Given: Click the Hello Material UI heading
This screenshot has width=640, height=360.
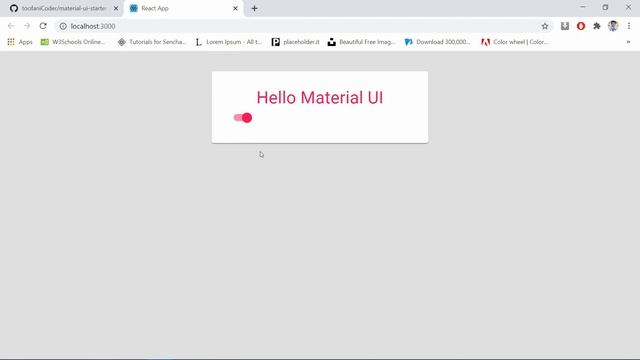Looking at the screenshot, I should [320, 98].
